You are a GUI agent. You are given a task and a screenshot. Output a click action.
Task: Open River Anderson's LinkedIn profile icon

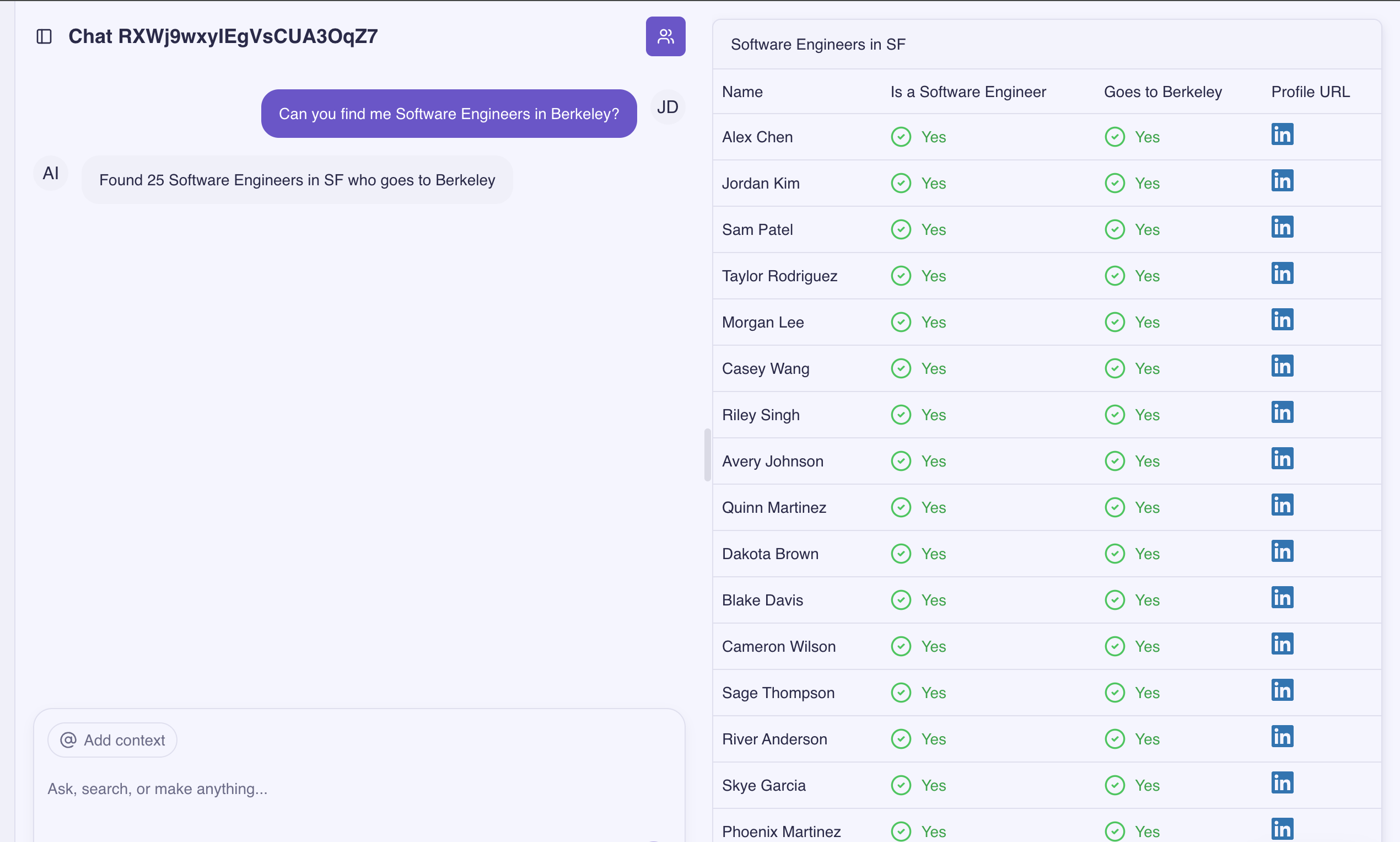1281,736
